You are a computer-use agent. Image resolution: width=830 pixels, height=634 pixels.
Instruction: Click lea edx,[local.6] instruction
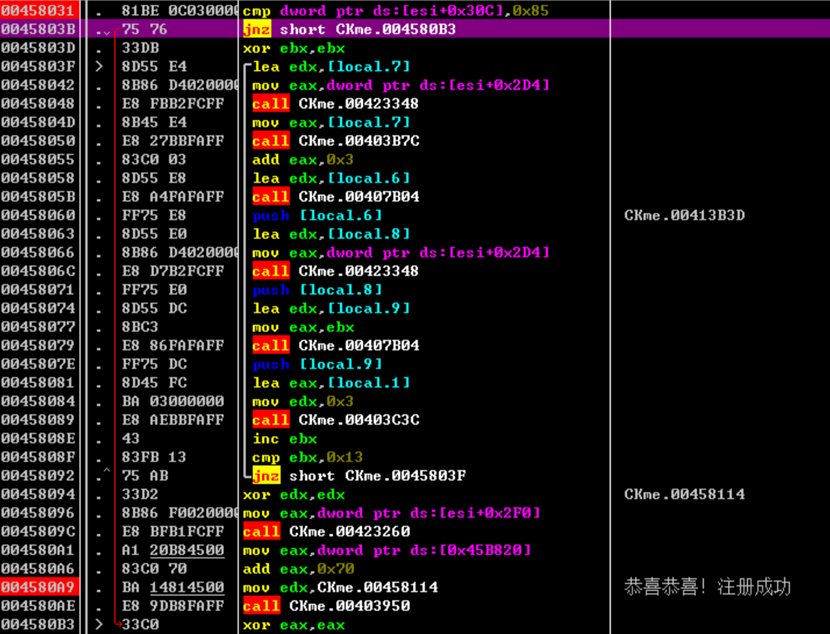pos(331,178)
